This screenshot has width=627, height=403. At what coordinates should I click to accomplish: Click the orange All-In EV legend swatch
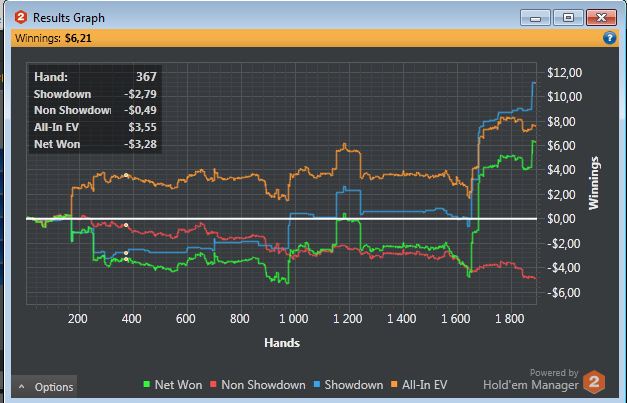pyautogui.click(x=394, y=385)
